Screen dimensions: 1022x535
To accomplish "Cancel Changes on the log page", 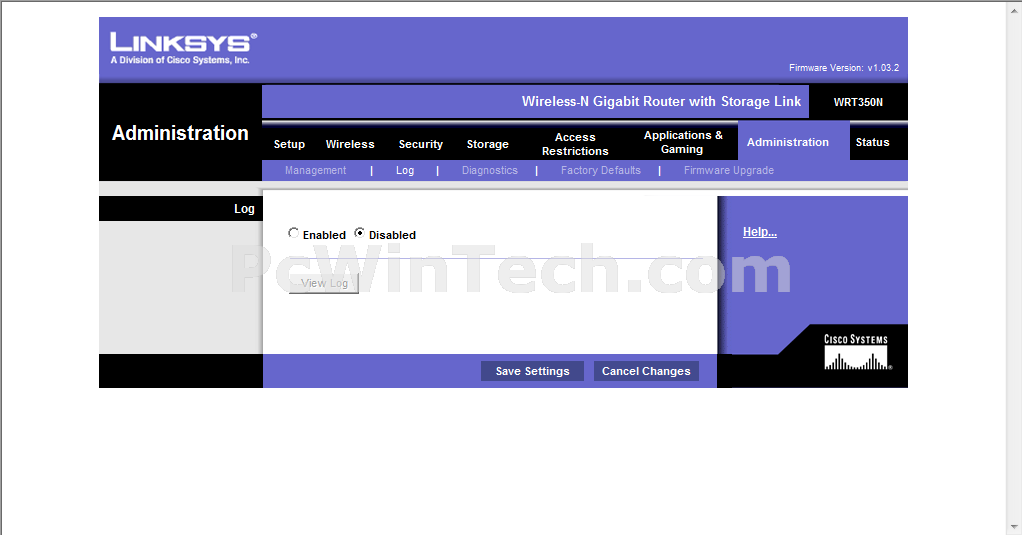I will (646, 371).
